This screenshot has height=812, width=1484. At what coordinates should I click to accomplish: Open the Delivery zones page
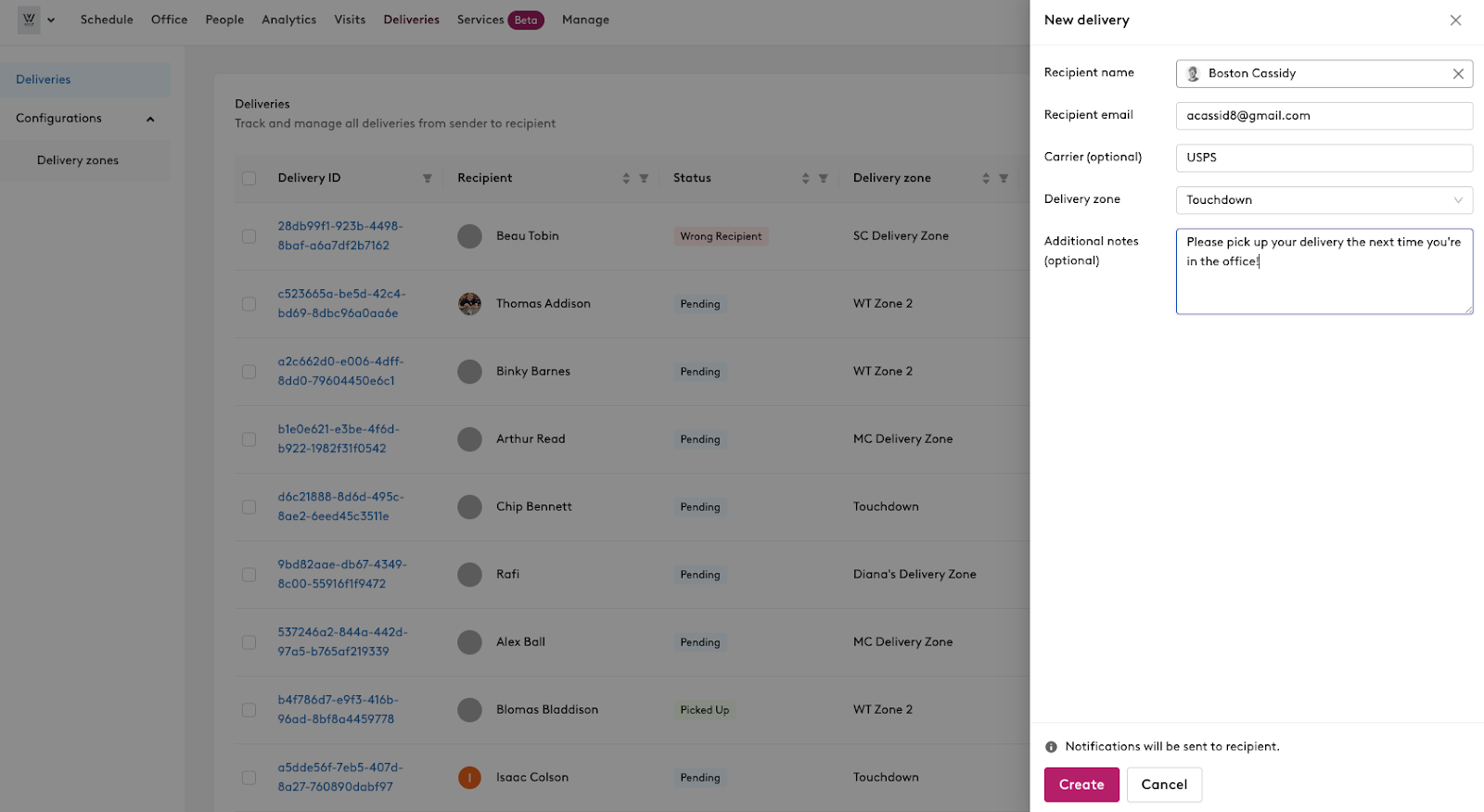click(77, 159)
